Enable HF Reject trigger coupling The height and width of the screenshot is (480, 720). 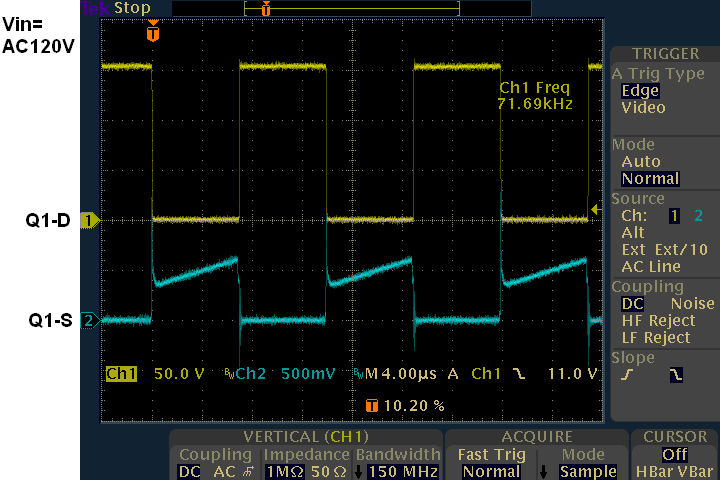[x=656, y=320]
